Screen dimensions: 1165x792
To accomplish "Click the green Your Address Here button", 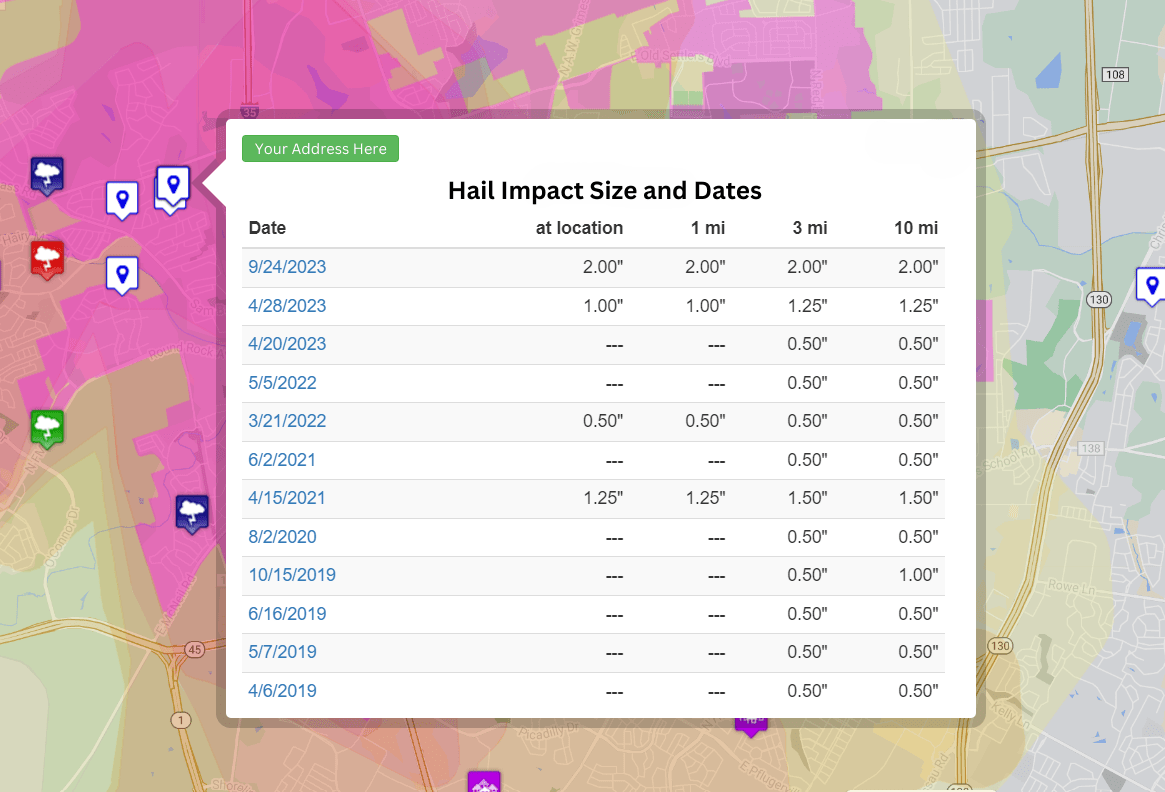I will point(320,149).
